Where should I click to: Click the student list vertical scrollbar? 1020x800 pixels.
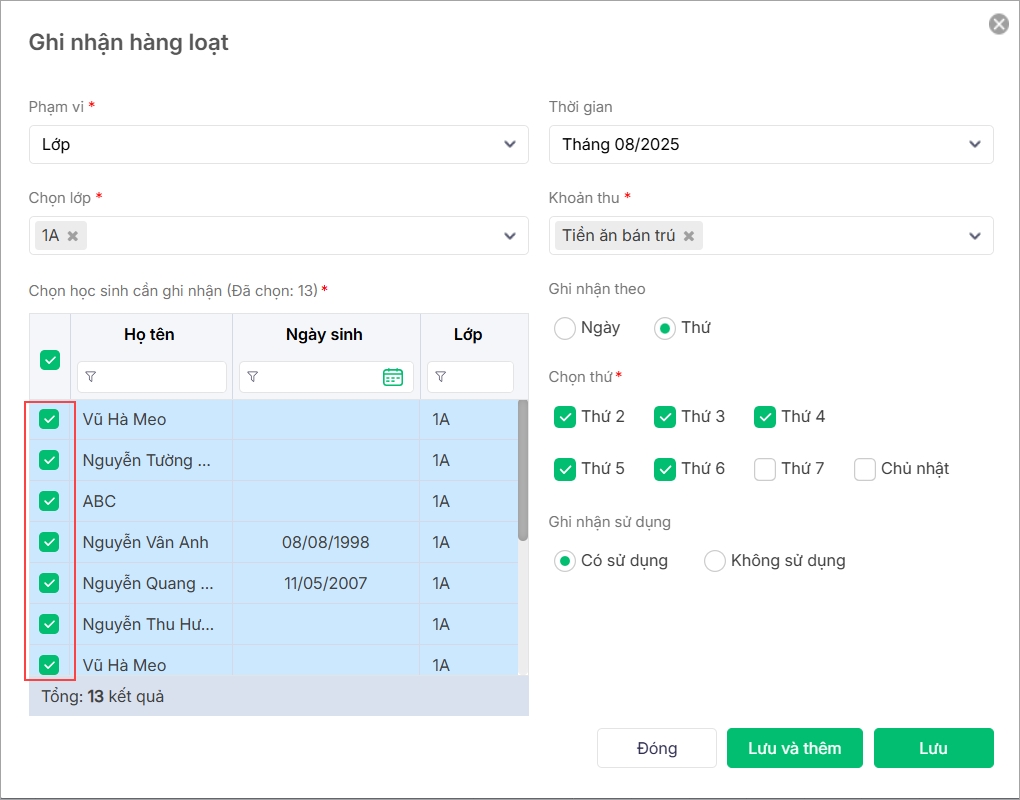click(x=522, y=470)
